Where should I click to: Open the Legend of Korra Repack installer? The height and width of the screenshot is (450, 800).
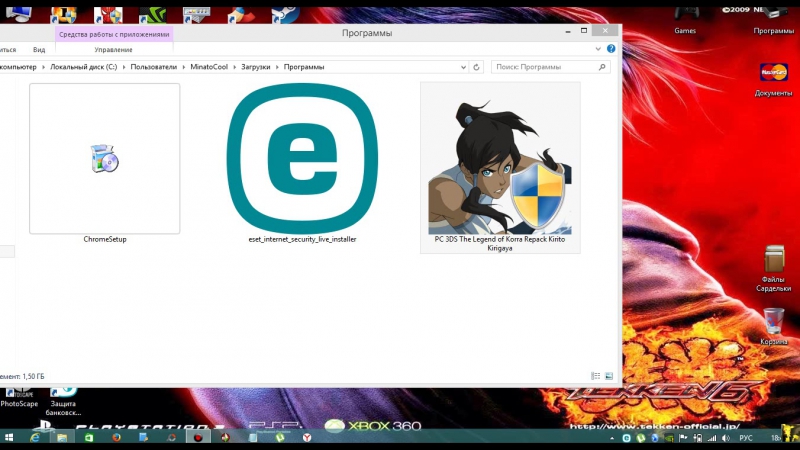(x=499, y=160)
